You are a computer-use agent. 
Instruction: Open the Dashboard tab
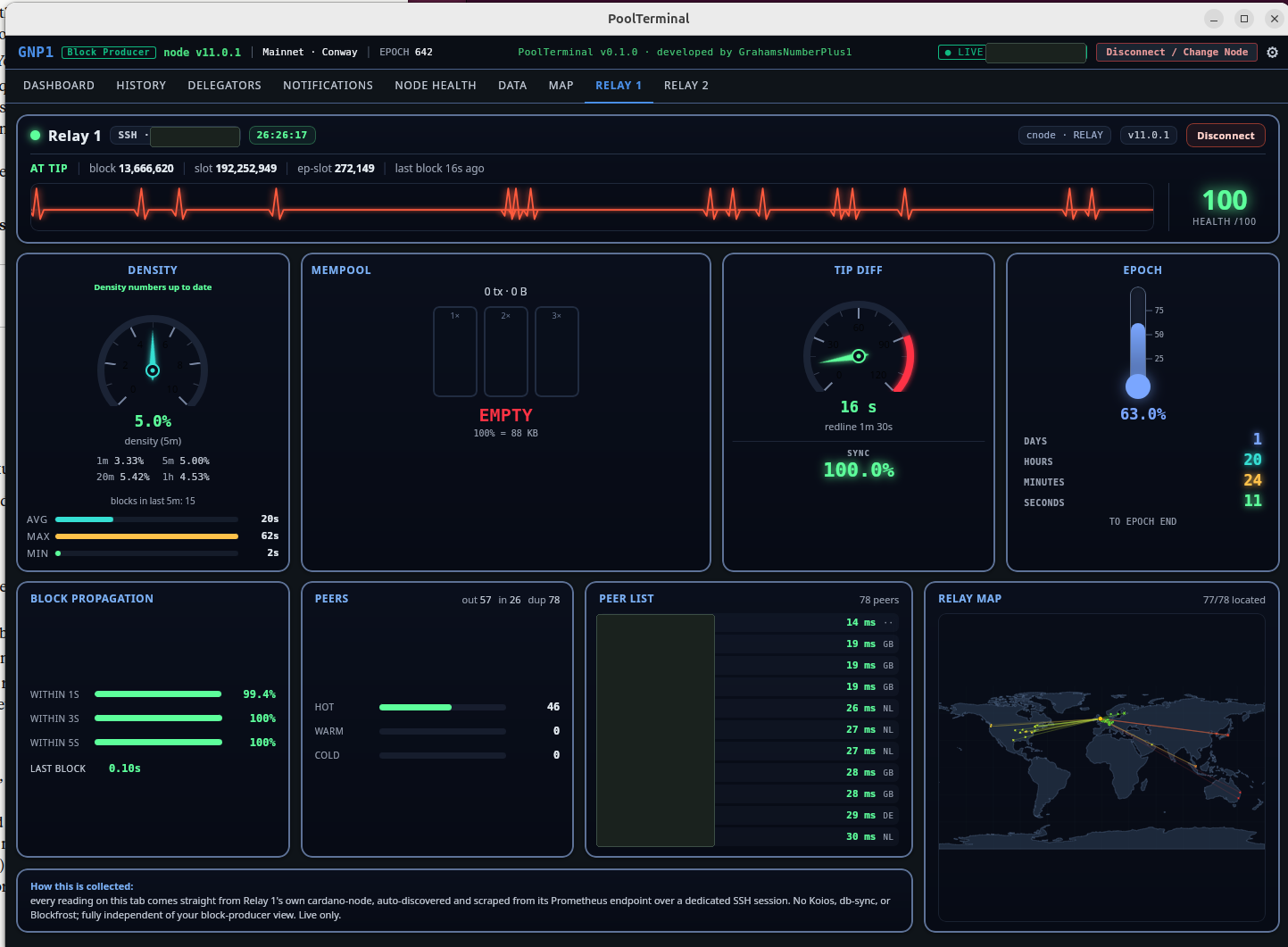[x=59, y=86]
